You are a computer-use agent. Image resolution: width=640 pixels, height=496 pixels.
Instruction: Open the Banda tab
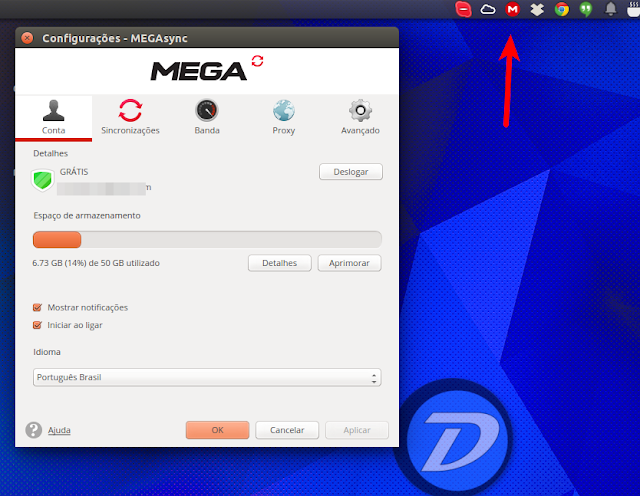(x=207, y=118)
